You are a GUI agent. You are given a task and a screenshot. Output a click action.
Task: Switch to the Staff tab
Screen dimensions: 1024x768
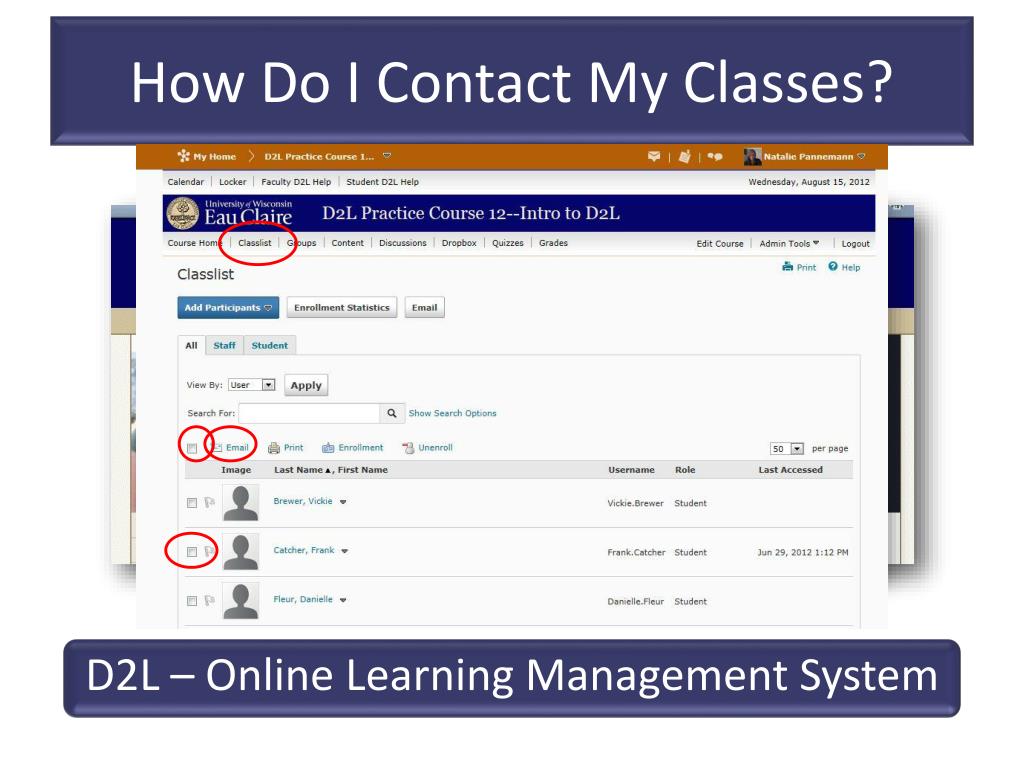(225, 345)
